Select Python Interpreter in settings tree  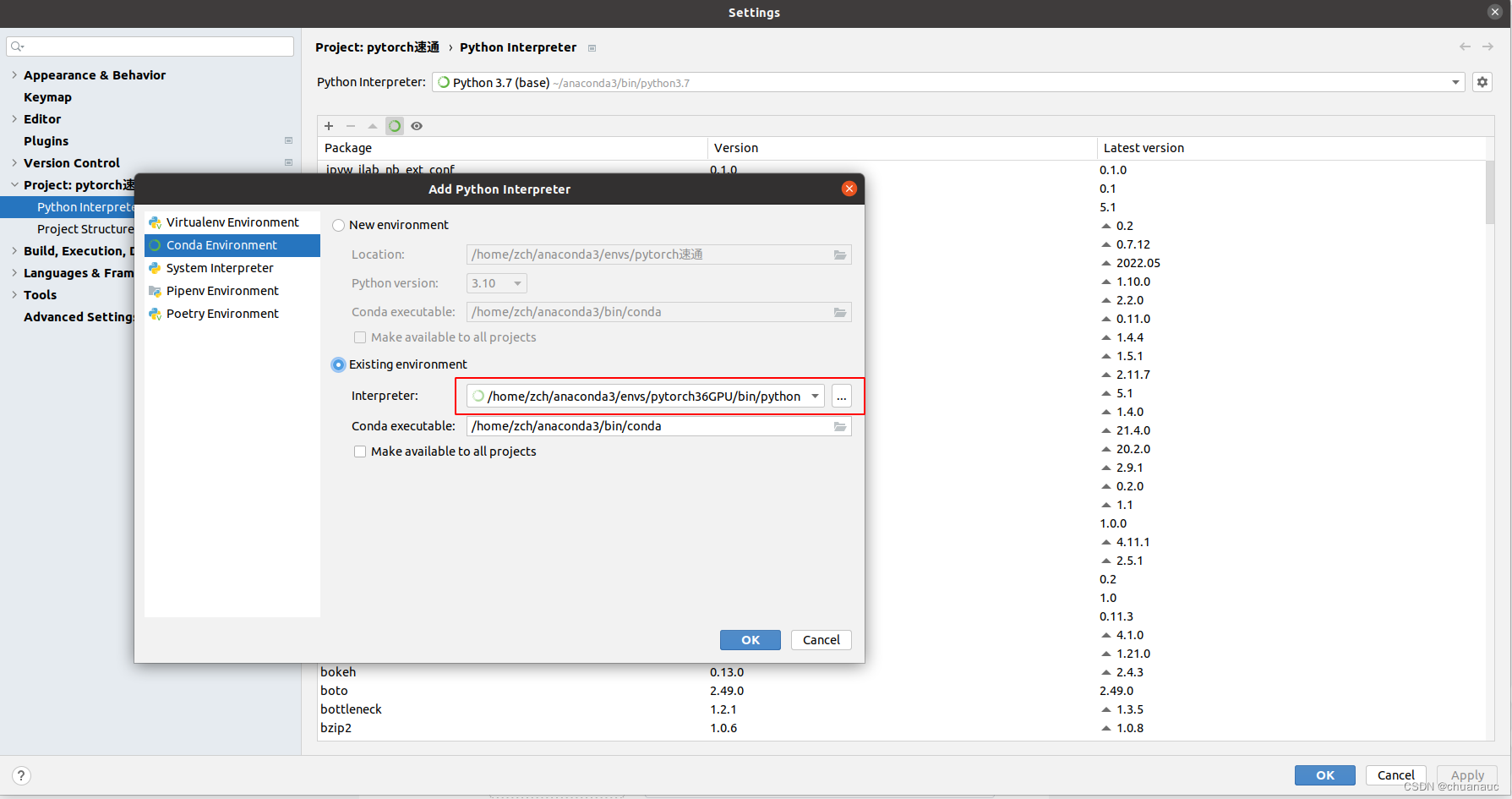click(x=68, y=207)
